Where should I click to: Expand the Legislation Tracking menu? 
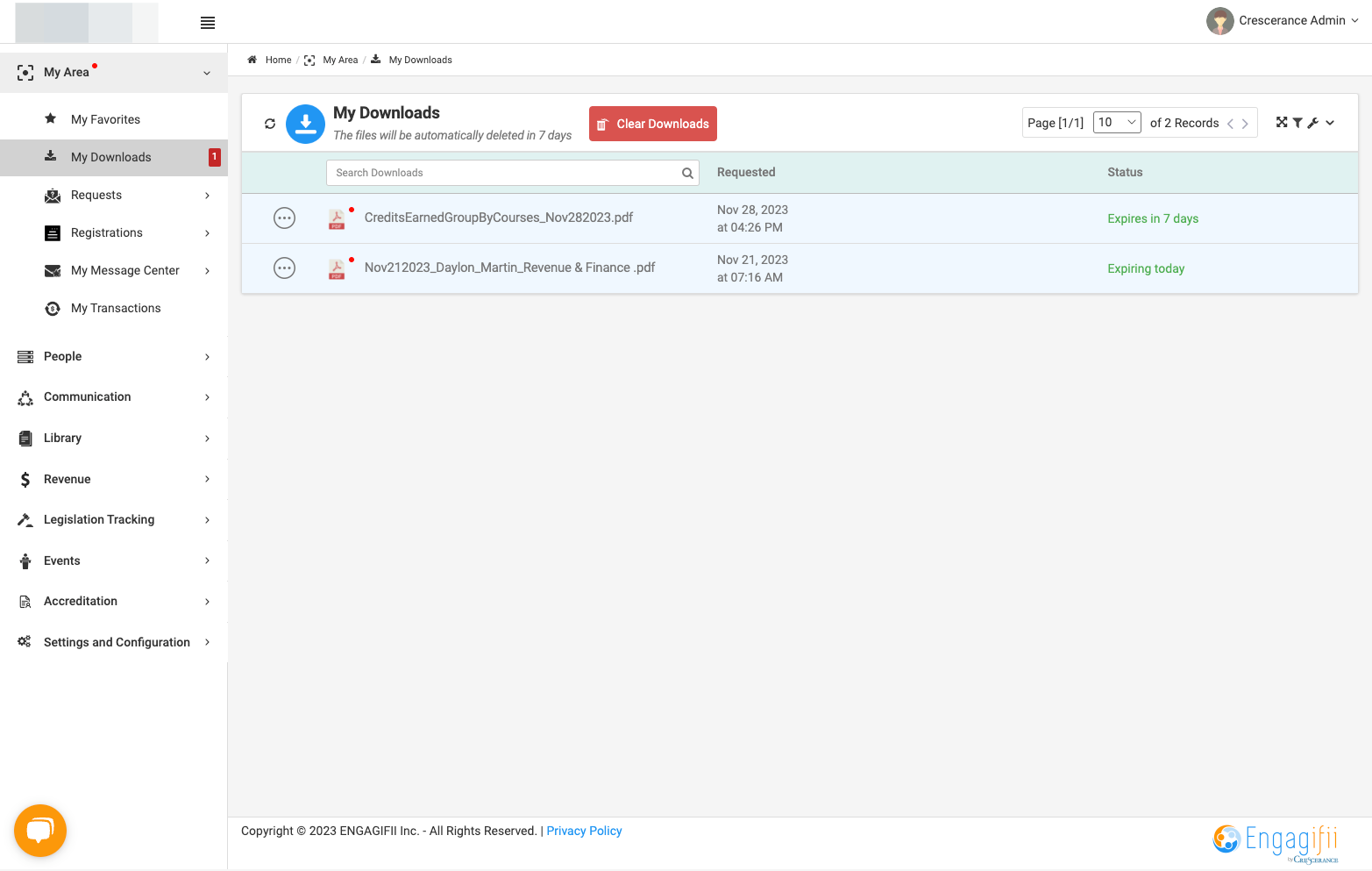(x=114, y=519)
